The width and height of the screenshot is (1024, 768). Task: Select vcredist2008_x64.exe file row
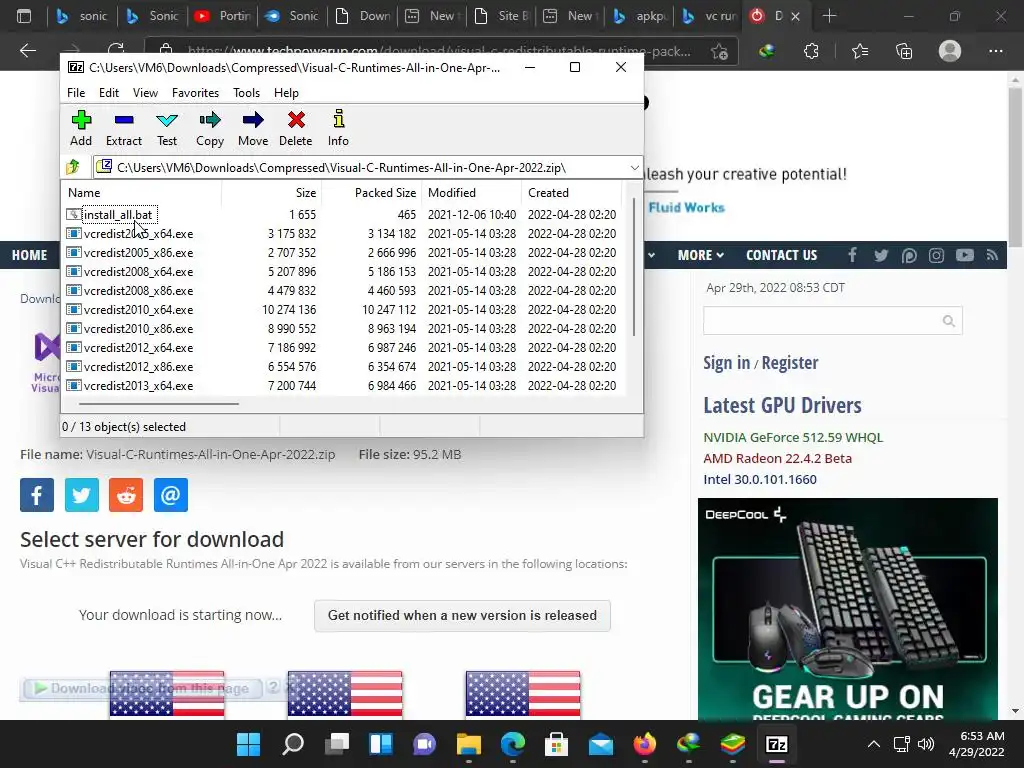click(x=342, y=272)
